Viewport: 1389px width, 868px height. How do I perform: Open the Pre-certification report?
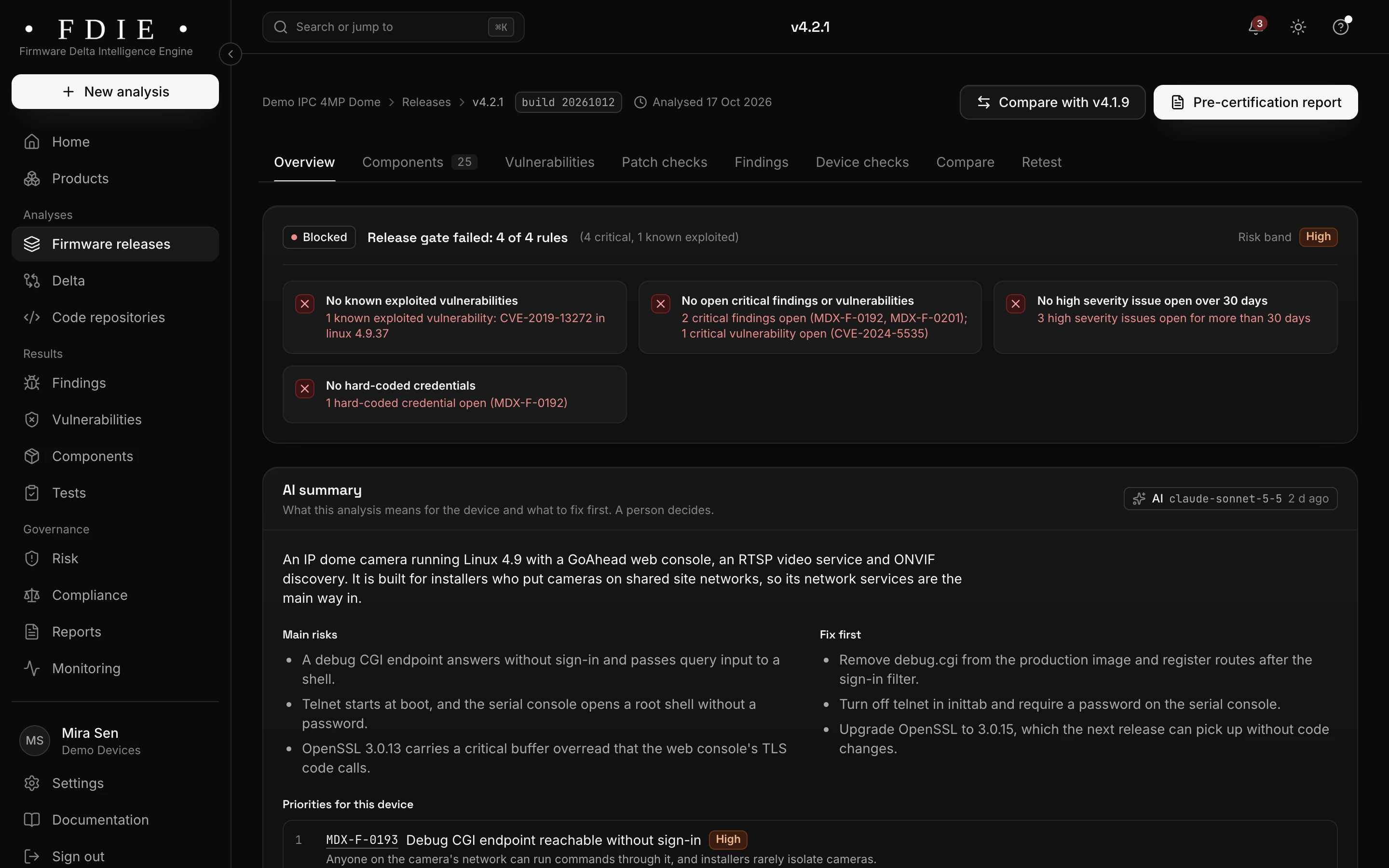click(1255, 102)
